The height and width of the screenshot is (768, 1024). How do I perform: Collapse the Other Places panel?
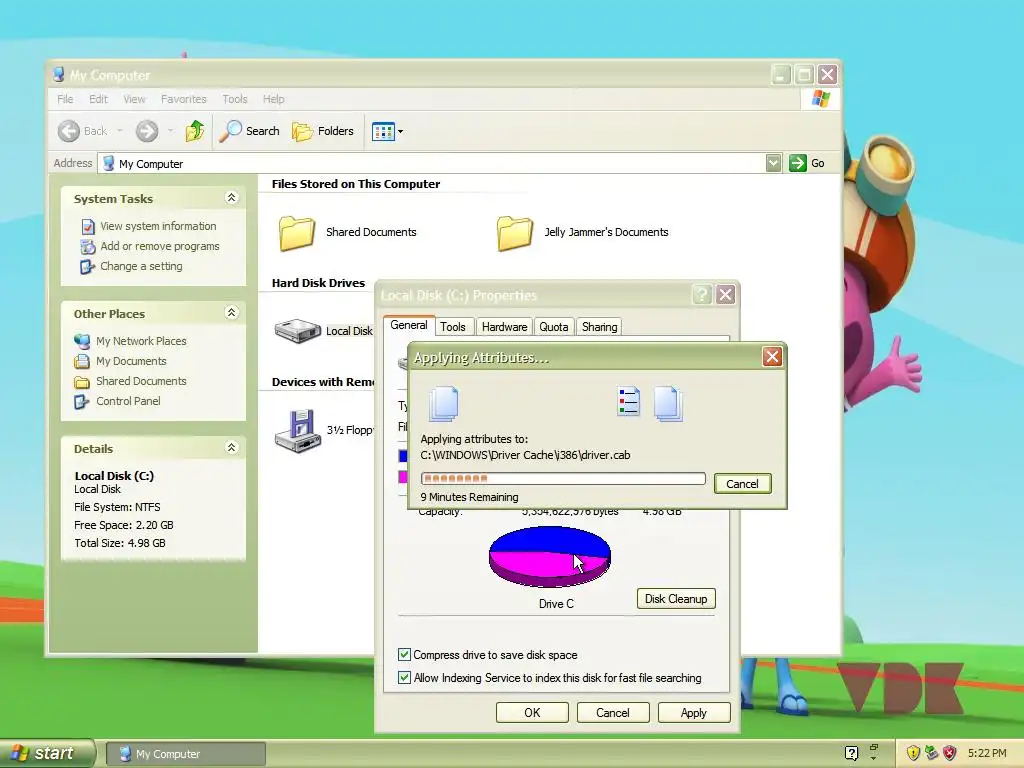[231, 313]
